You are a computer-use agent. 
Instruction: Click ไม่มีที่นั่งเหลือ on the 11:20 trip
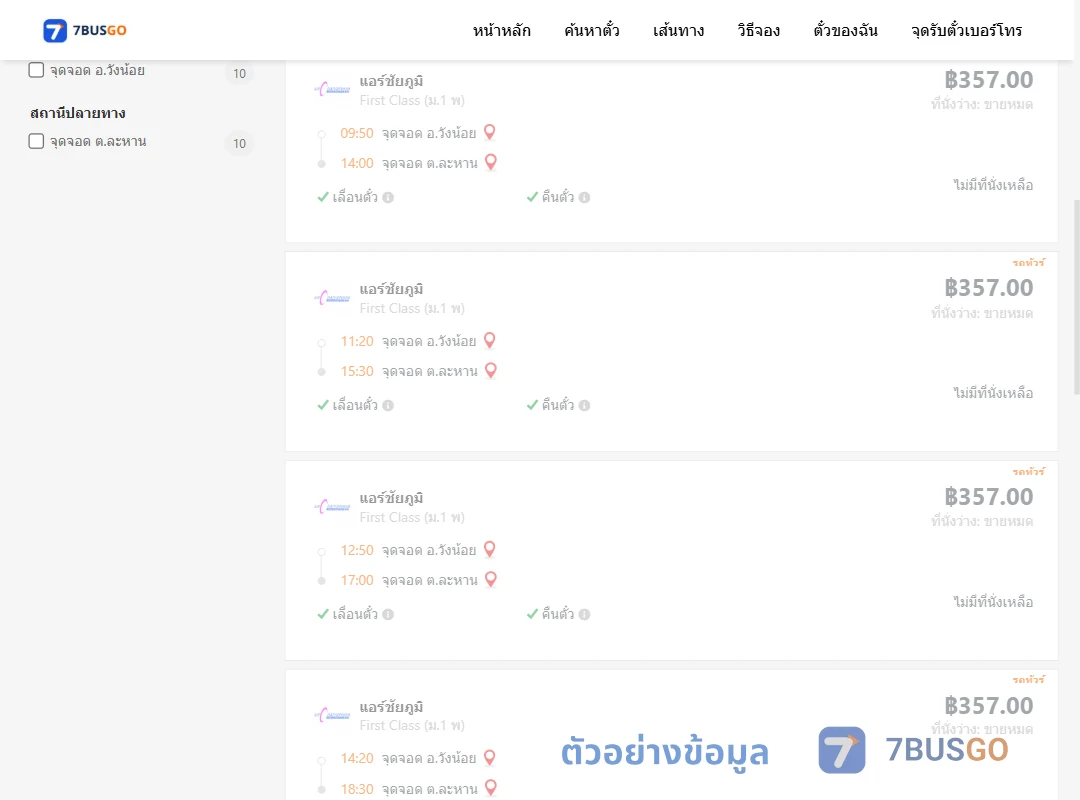point(993,393)
